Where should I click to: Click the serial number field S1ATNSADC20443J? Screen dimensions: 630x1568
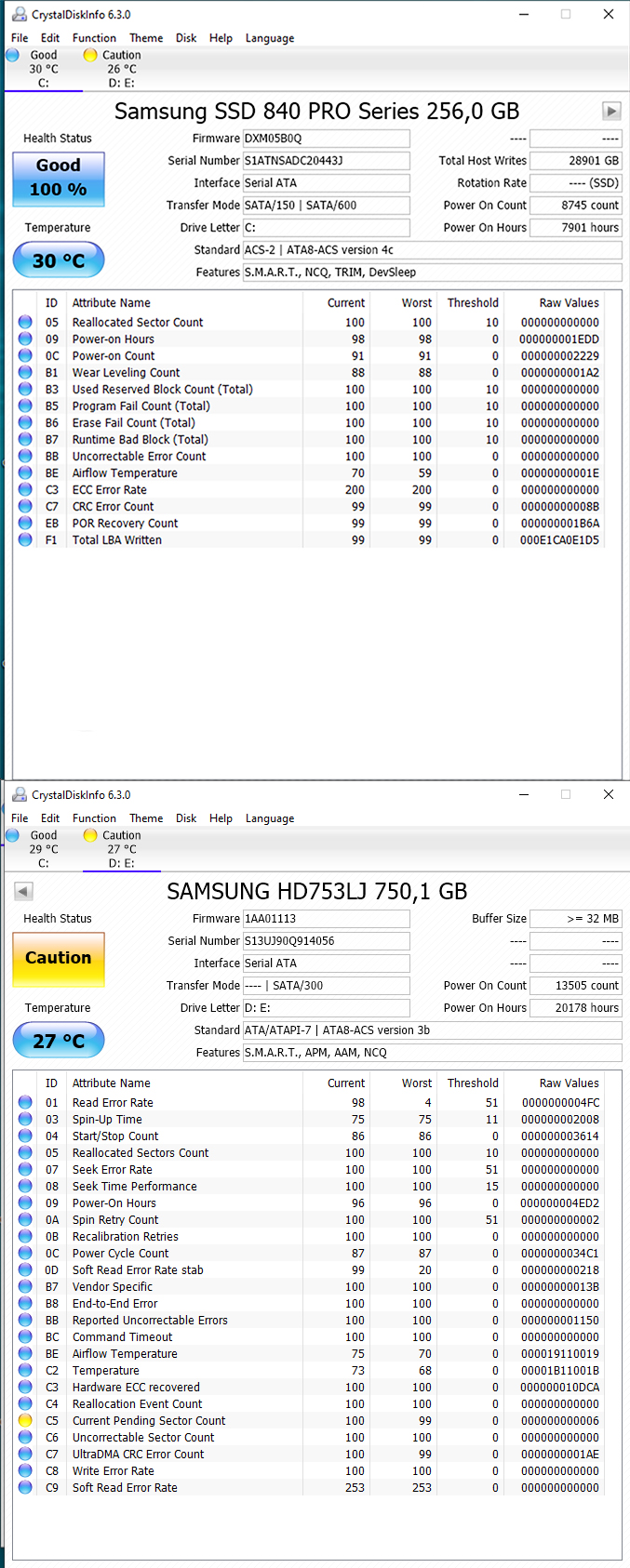[x=326, y=161]
